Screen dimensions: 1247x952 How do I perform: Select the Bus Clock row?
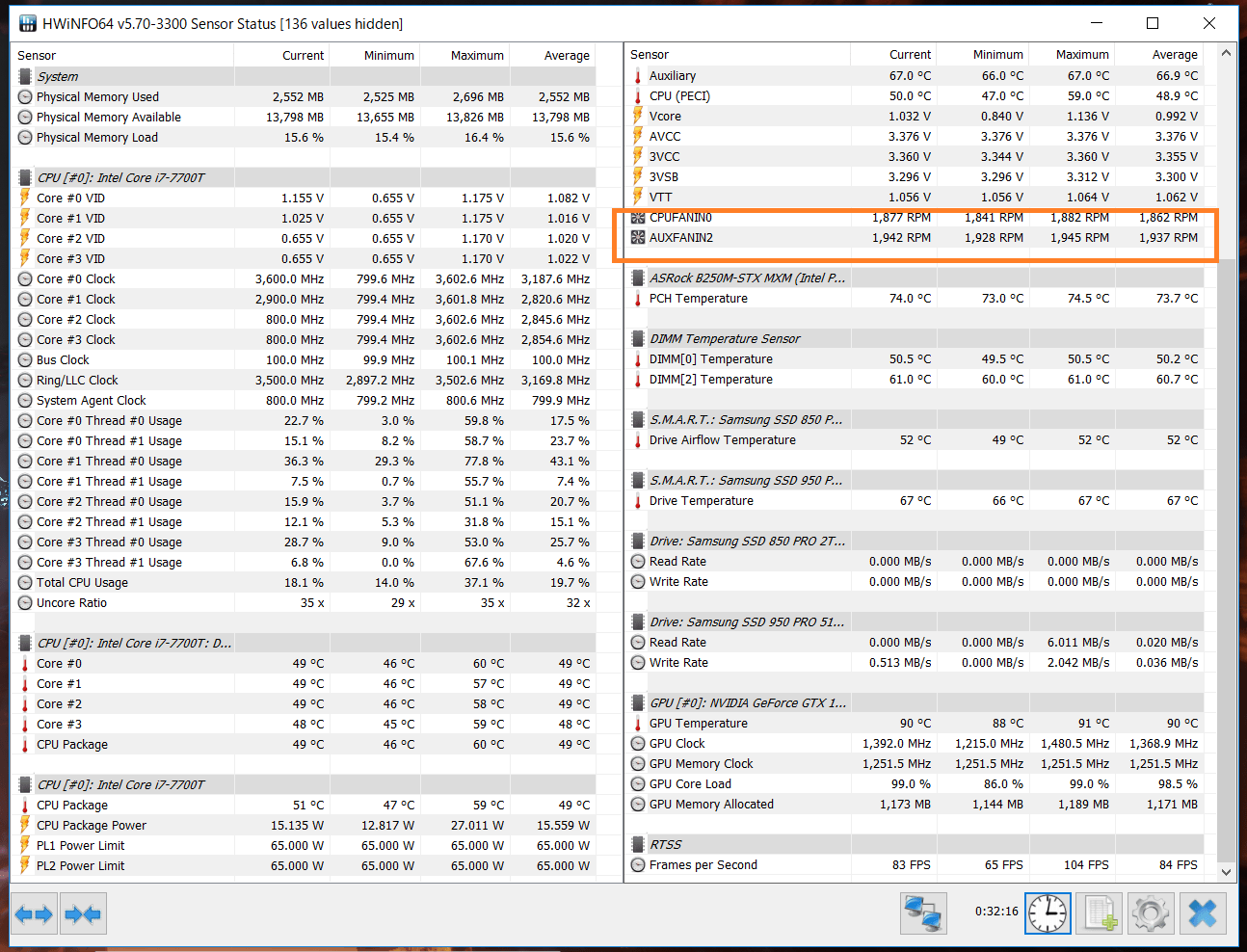[304, 360]
